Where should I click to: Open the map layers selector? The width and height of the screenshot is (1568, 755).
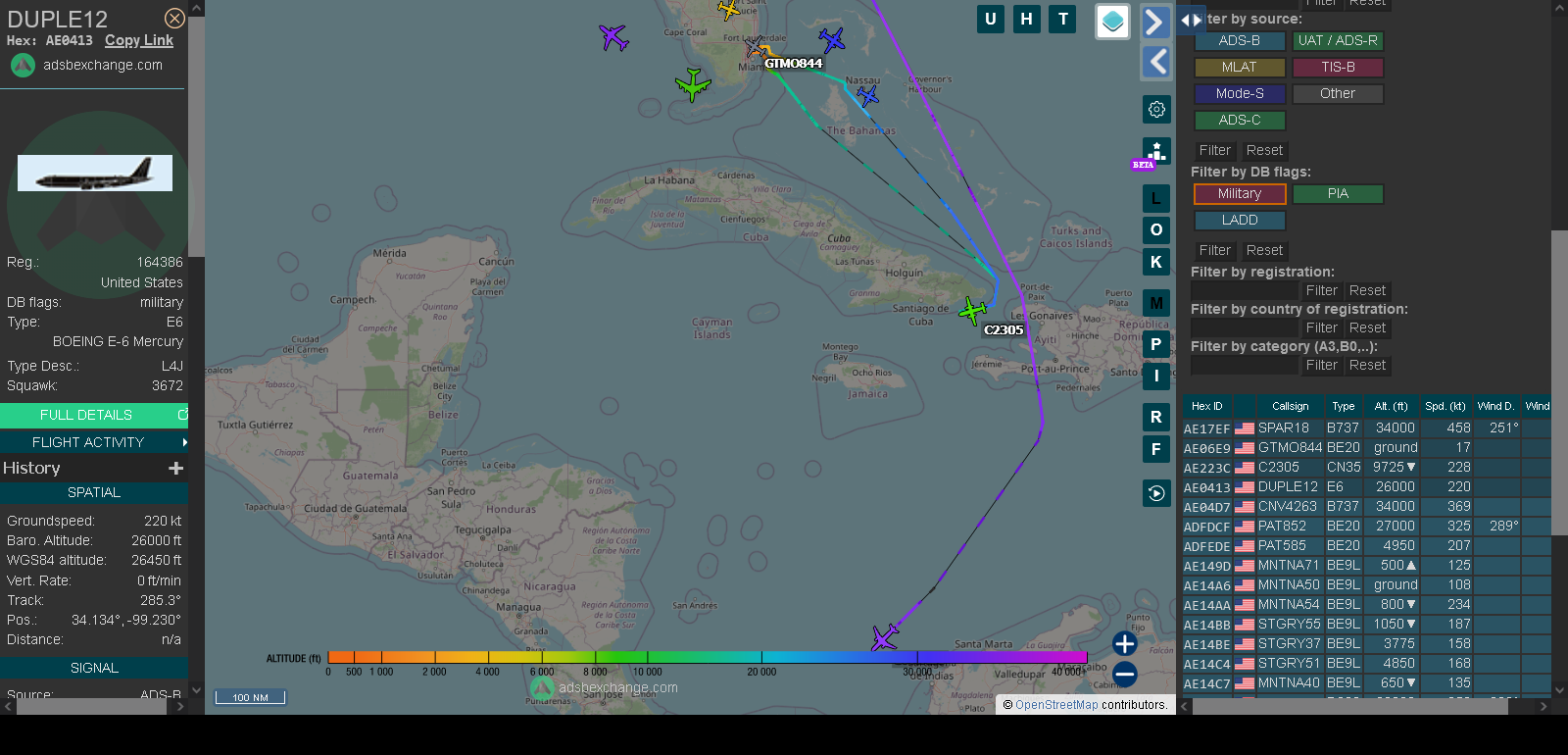[1112, 22]
